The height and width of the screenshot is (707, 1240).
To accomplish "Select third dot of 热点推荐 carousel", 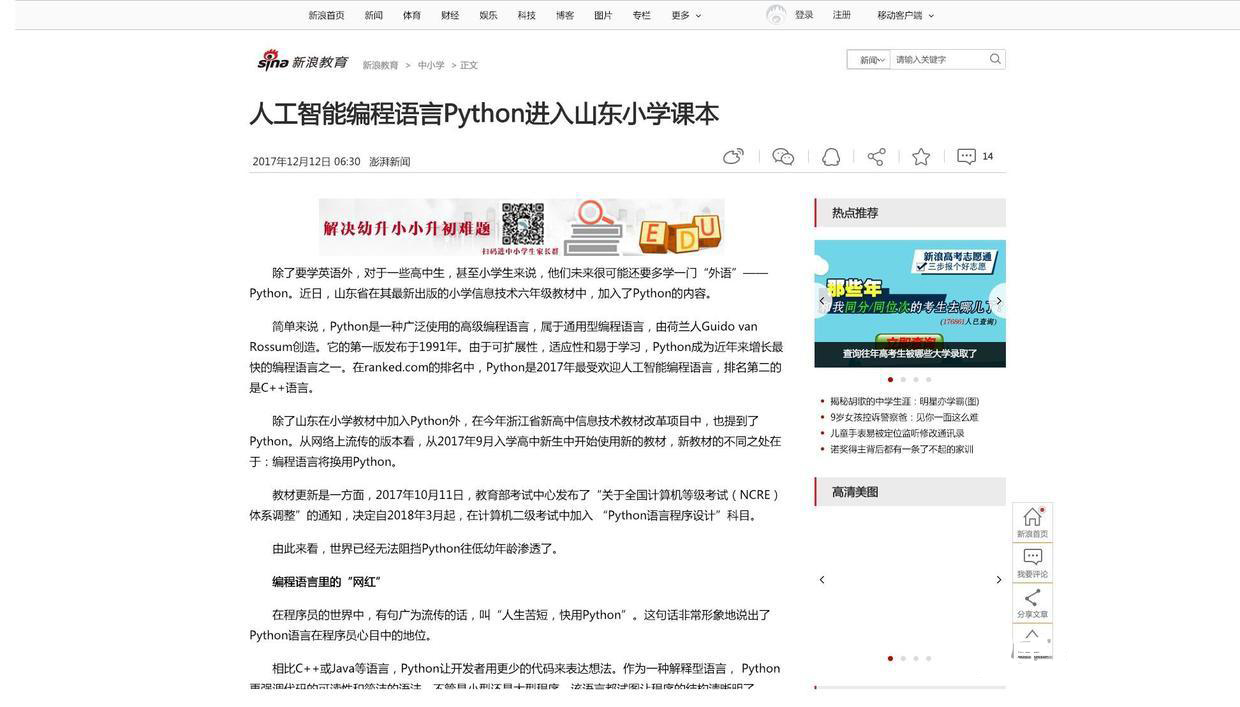I will tap(915, 380).
